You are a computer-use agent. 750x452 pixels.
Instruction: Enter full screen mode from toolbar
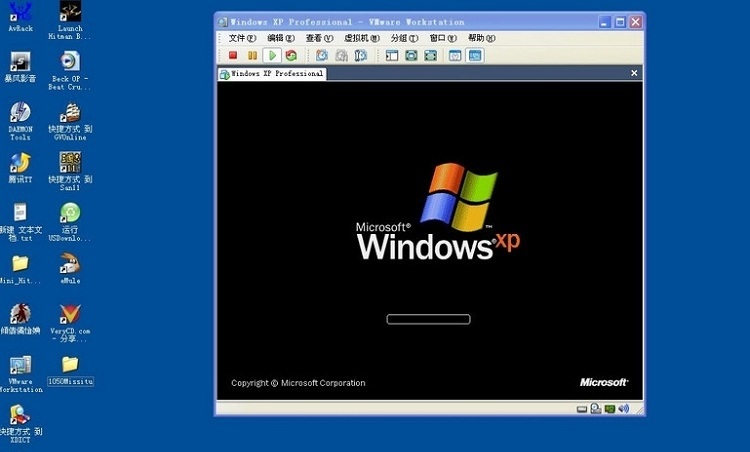(411, 56)
